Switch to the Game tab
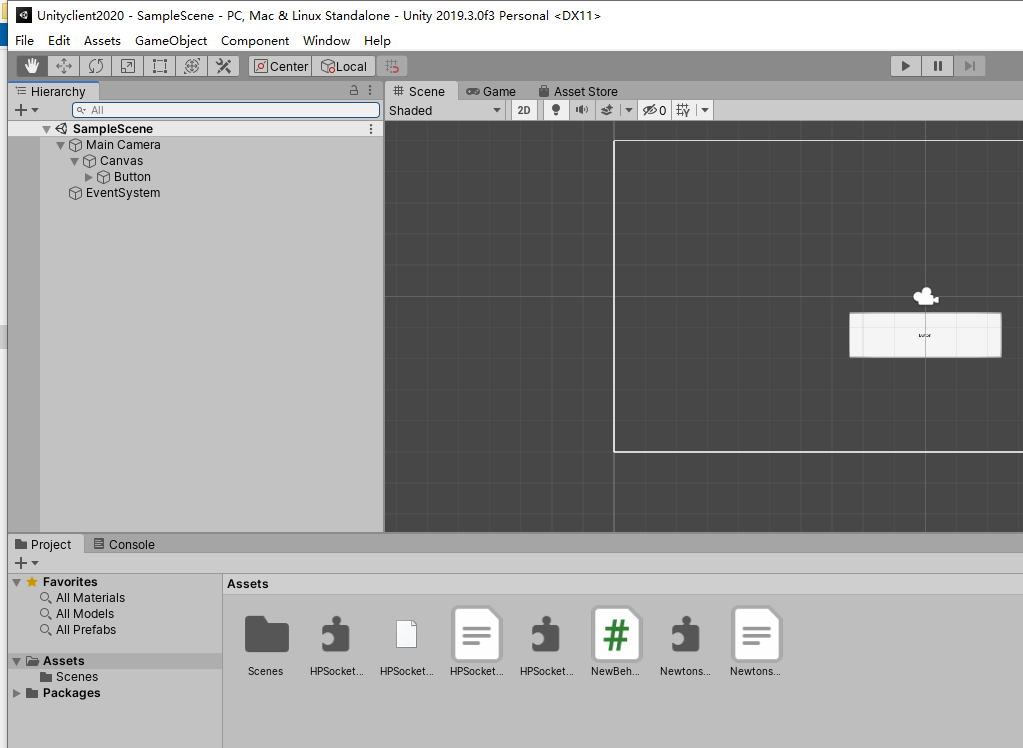The image size is (1023, 748). [x=491, y=91]
